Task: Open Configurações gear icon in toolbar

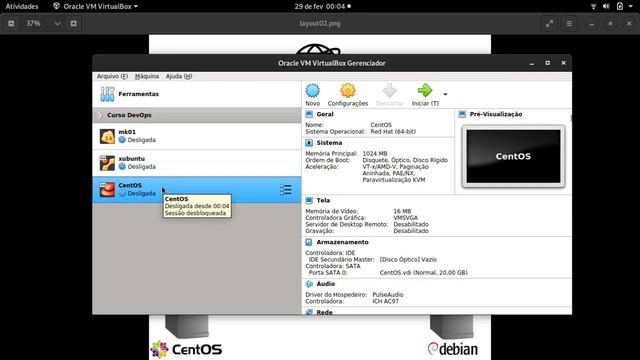Action: point(348,90)
